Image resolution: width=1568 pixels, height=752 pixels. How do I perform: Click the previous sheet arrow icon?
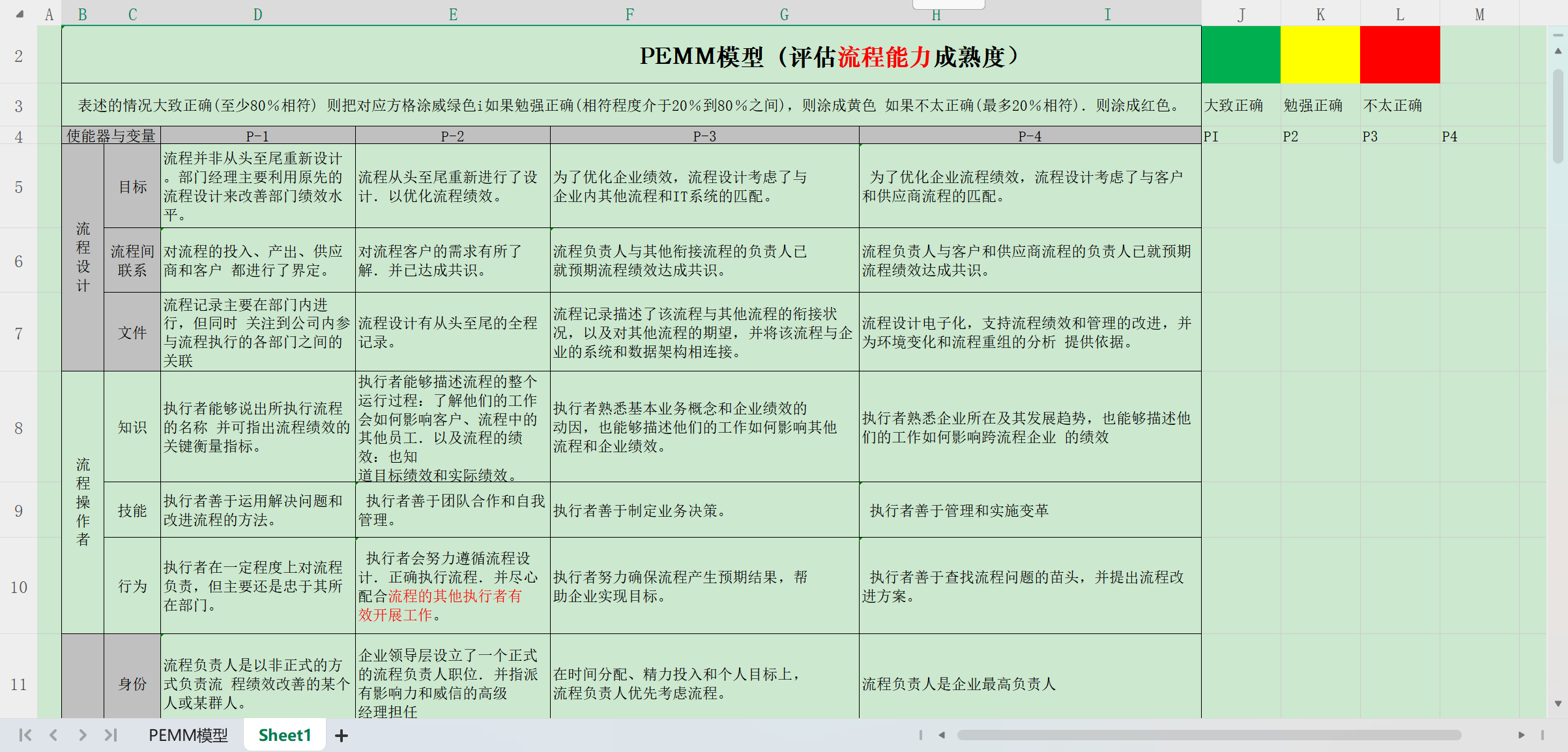[x=53, y=734]
